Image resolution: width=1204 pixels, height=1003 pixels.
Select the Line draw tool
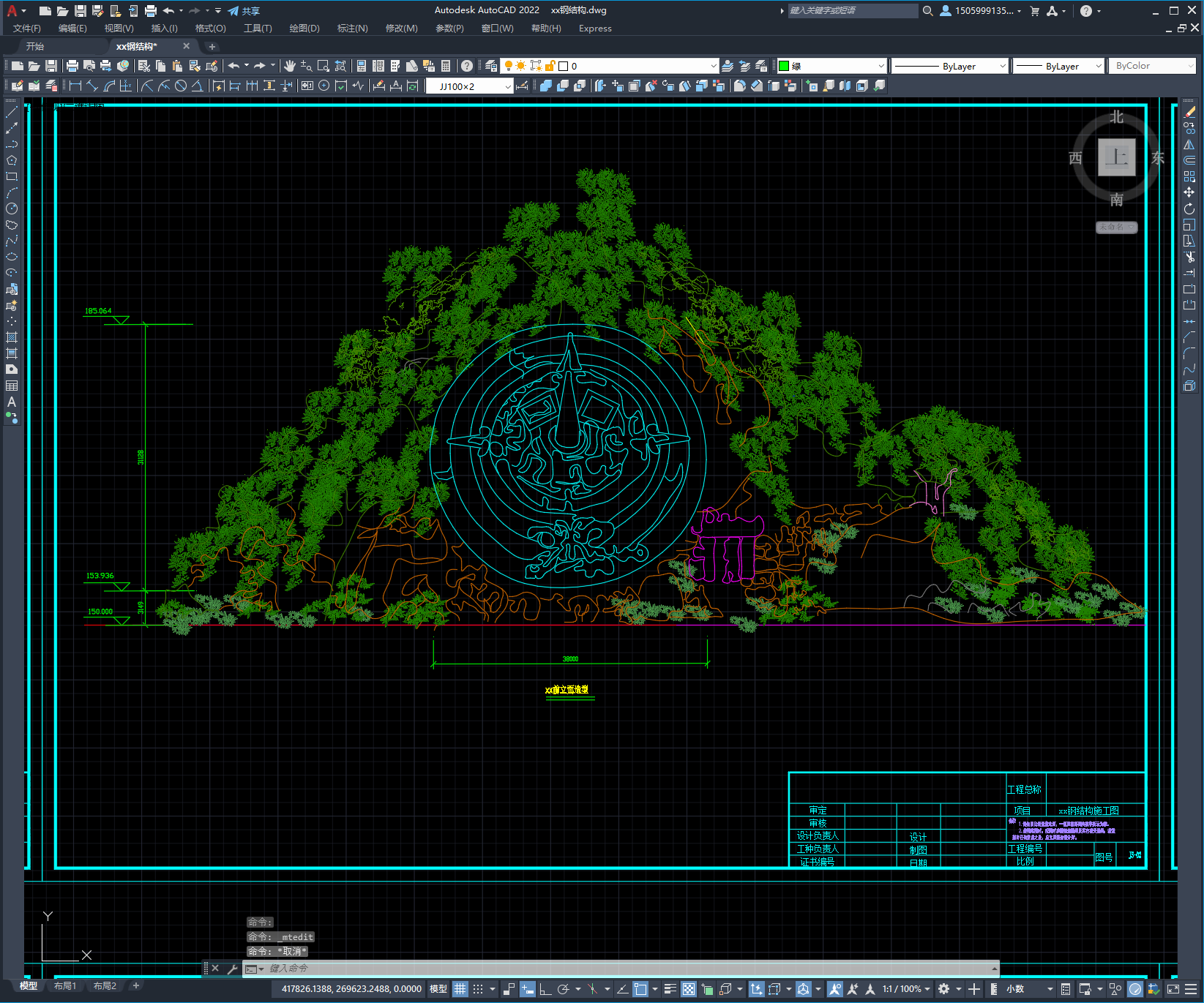coord(12,112)
